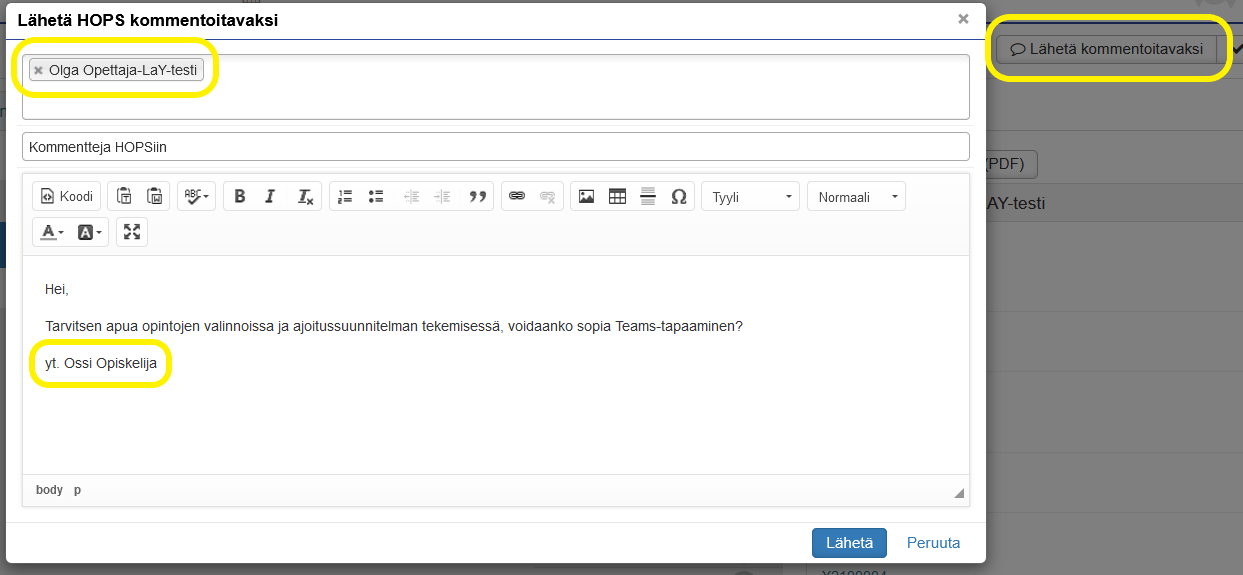Insert a special character
The height and width of the screenshot is (575, 1243).
pyautogui.click(x=678, y=196)
